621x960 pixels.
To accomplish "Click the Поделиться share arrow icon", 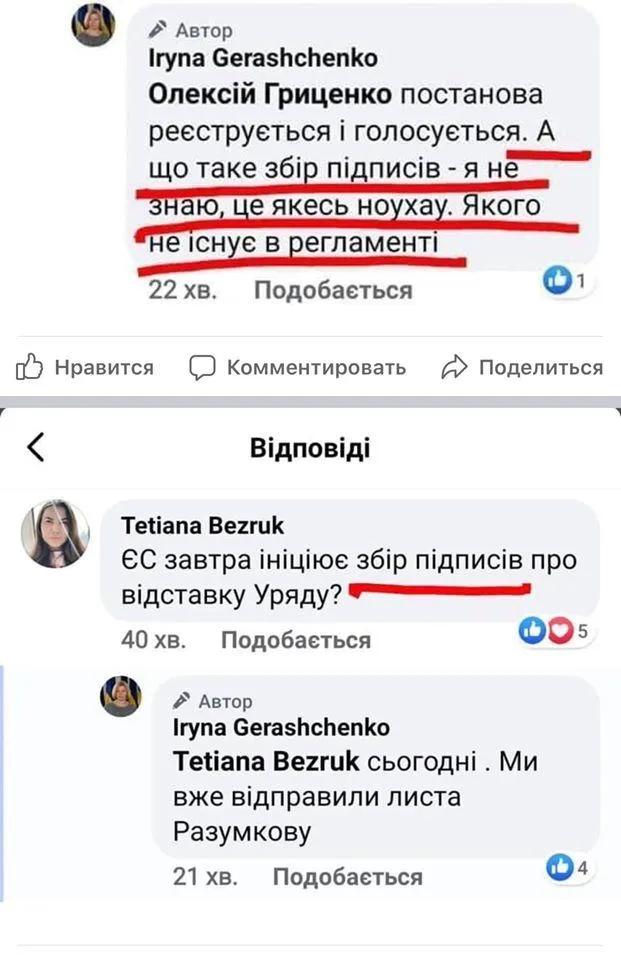I will coord(455,367).
